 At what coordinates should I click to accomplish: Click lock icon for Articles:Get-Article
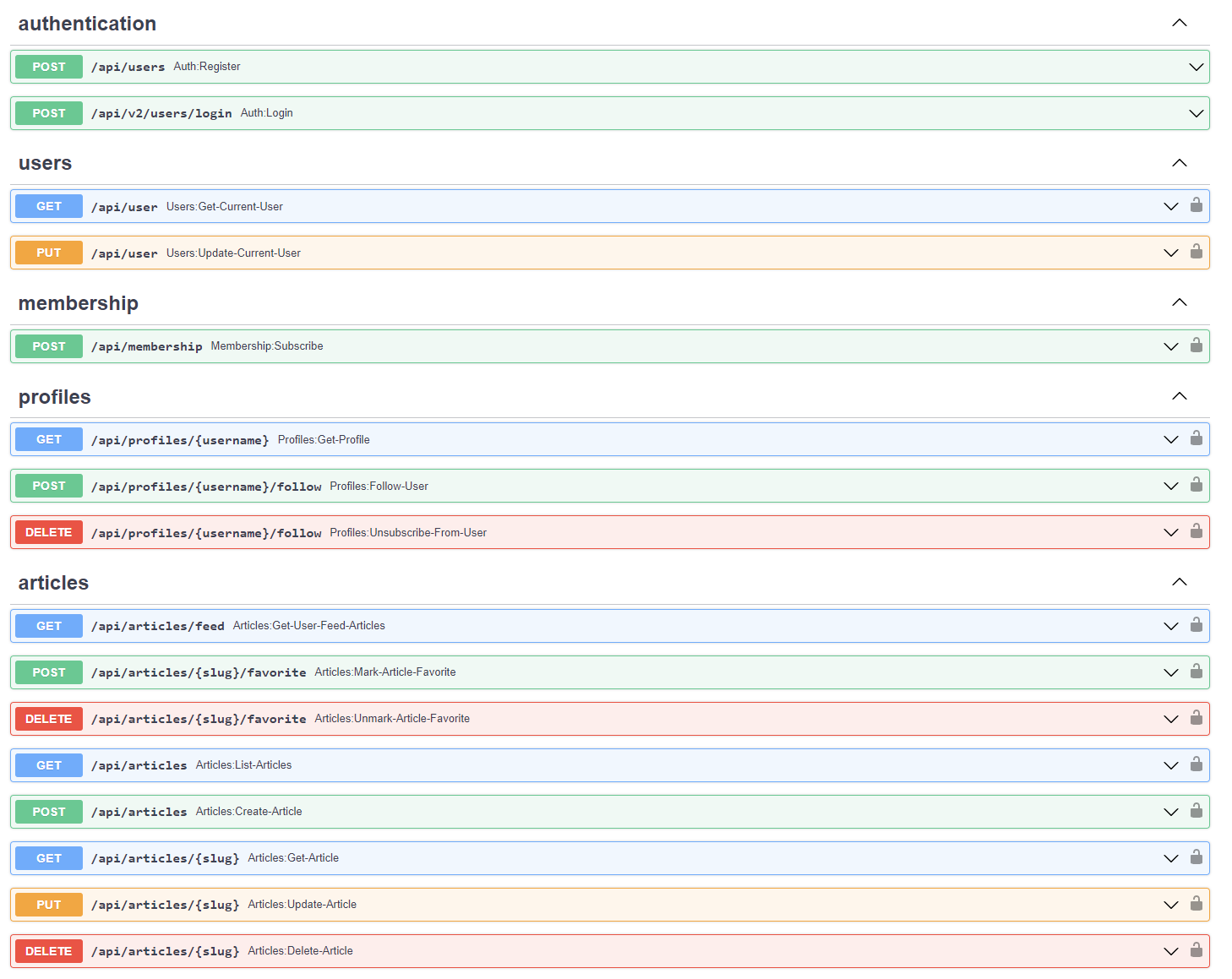click(x=1197, y=857)
